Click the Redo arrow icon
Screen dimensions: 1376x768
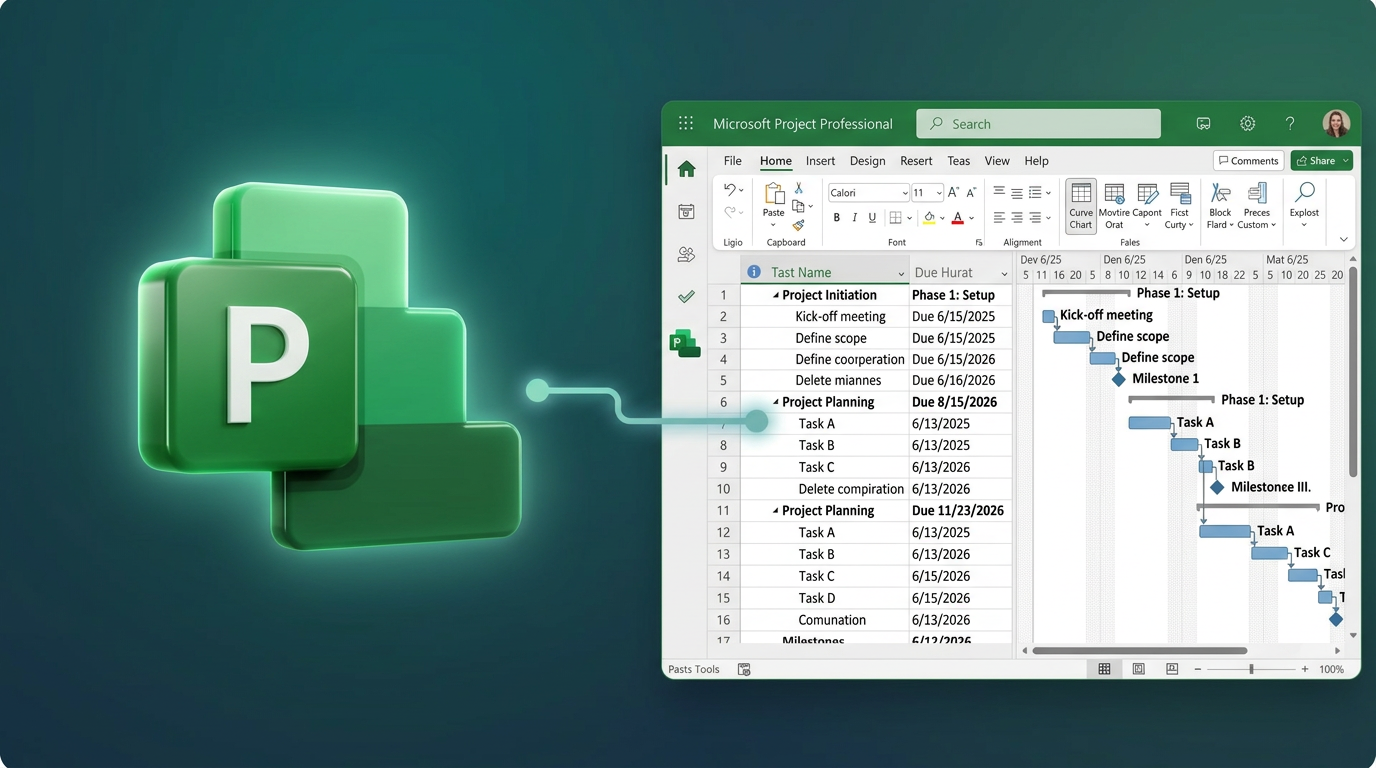(x=730, y=212)
